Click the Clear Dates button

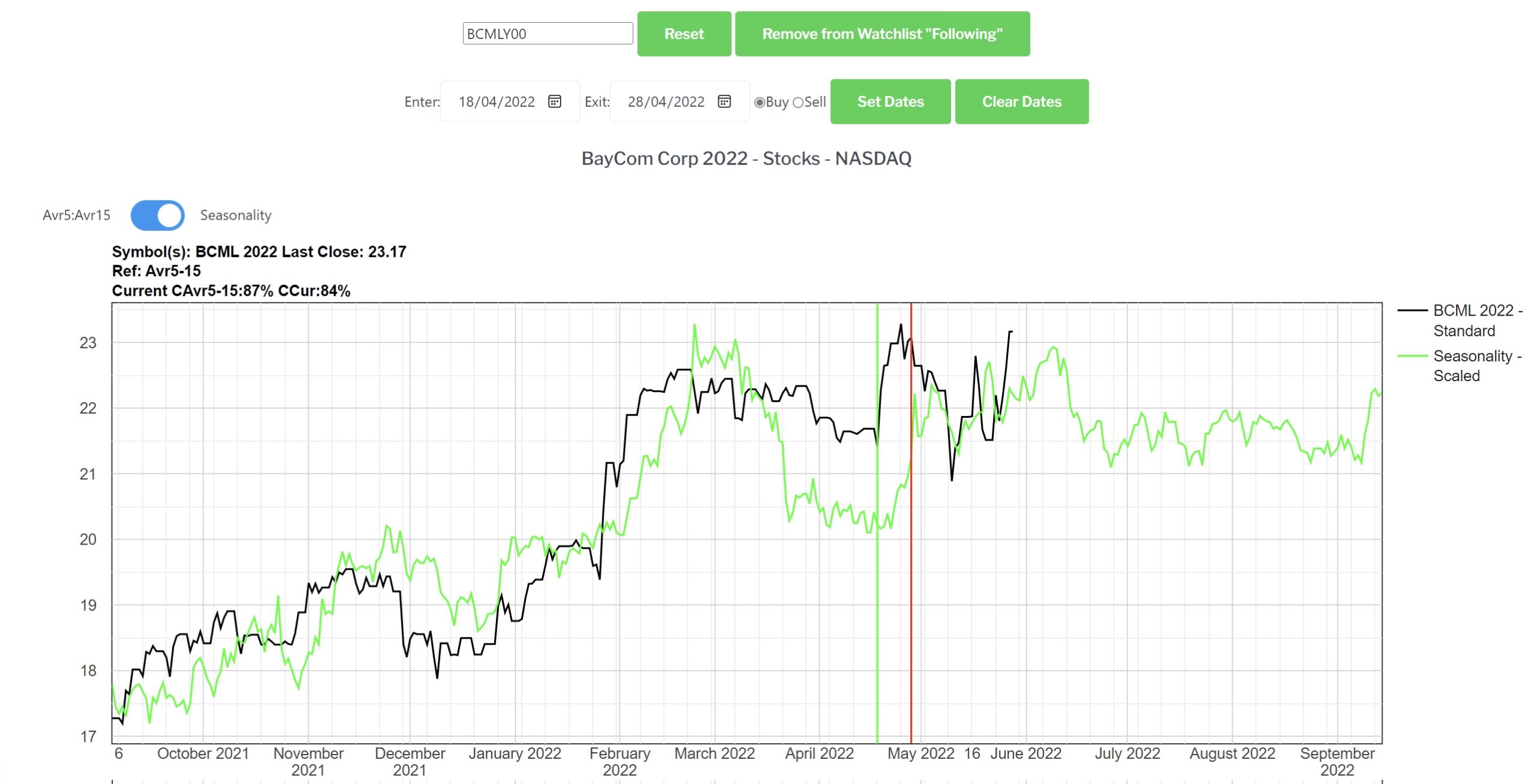pyautogui.click(x=1021, y=101)
